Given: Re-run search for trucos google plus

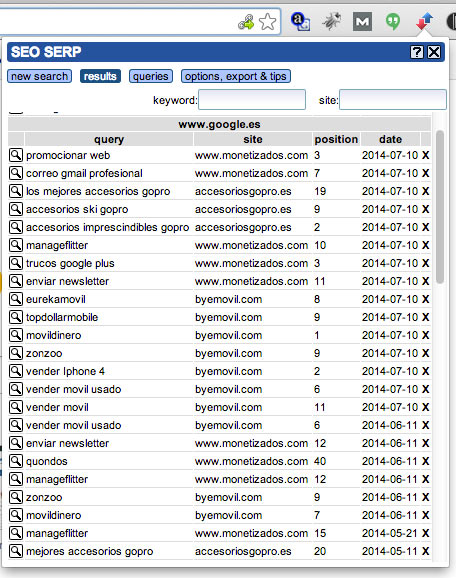Looking at the screenshot, I should 16,263.
